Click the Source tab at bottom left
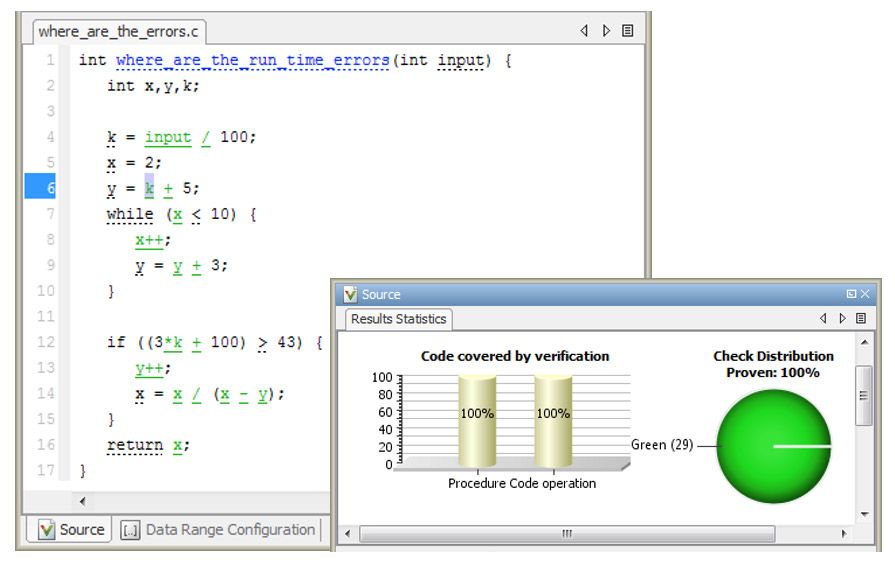 coord(71,530)
